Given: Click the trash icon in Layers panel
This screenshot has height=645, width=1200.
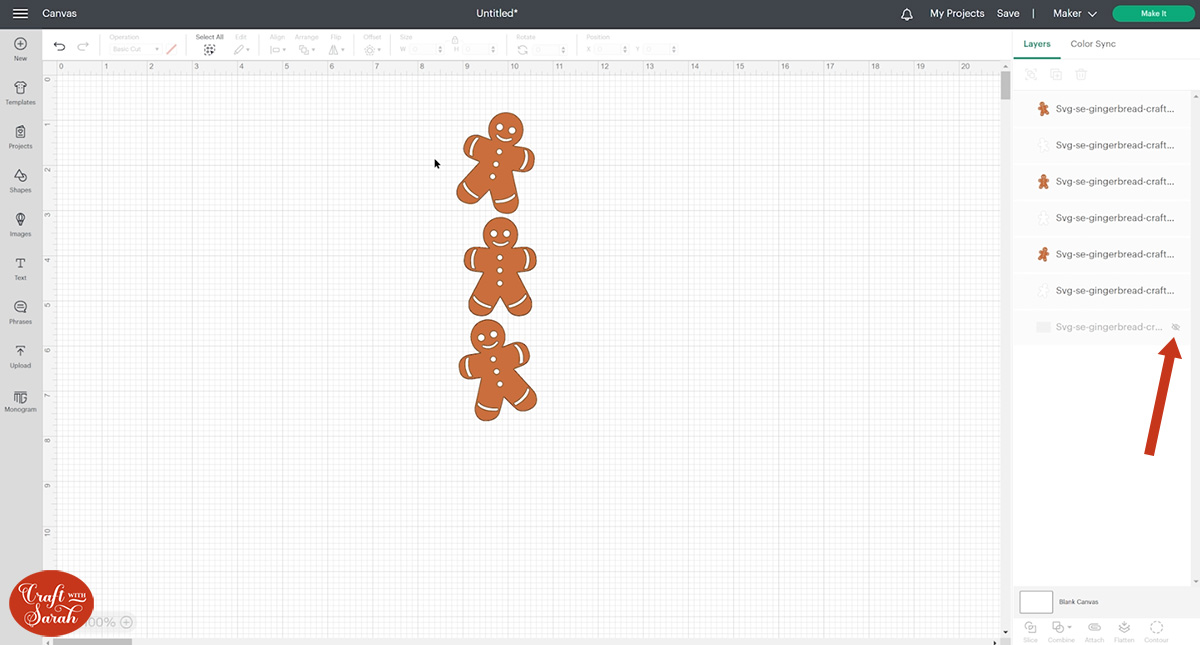Looking at the screenshot, I should click(1081, 75).
